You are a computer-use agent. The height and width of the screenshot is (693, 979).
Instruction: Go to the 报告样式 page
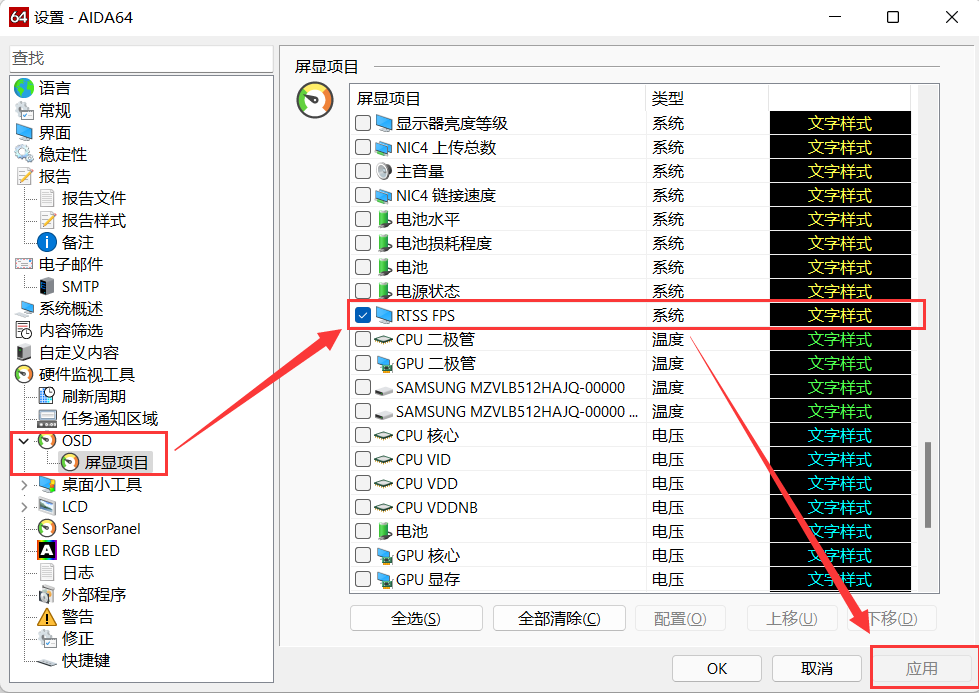(94, 220)
